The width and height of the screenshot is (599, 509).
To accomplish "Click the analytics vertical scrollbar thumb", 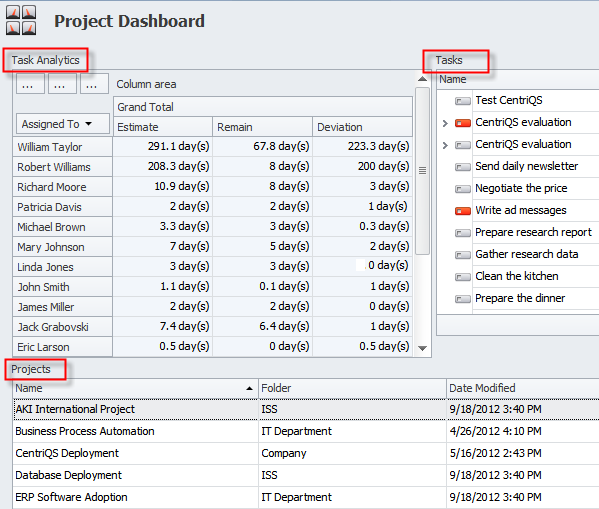I will click(423, 171).
